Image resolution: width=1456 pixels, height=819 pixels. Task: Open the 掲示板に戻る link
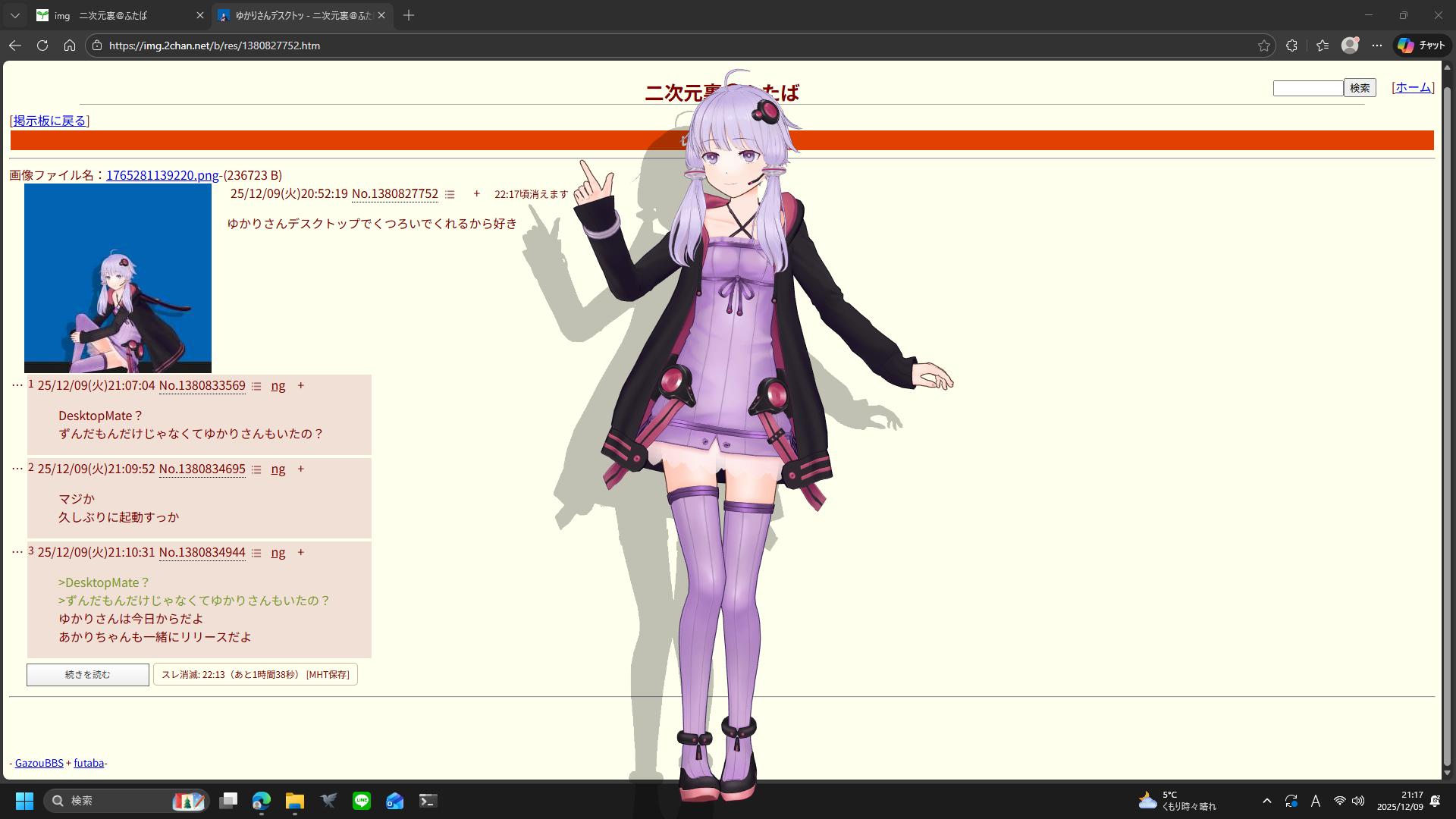[49, 121]
